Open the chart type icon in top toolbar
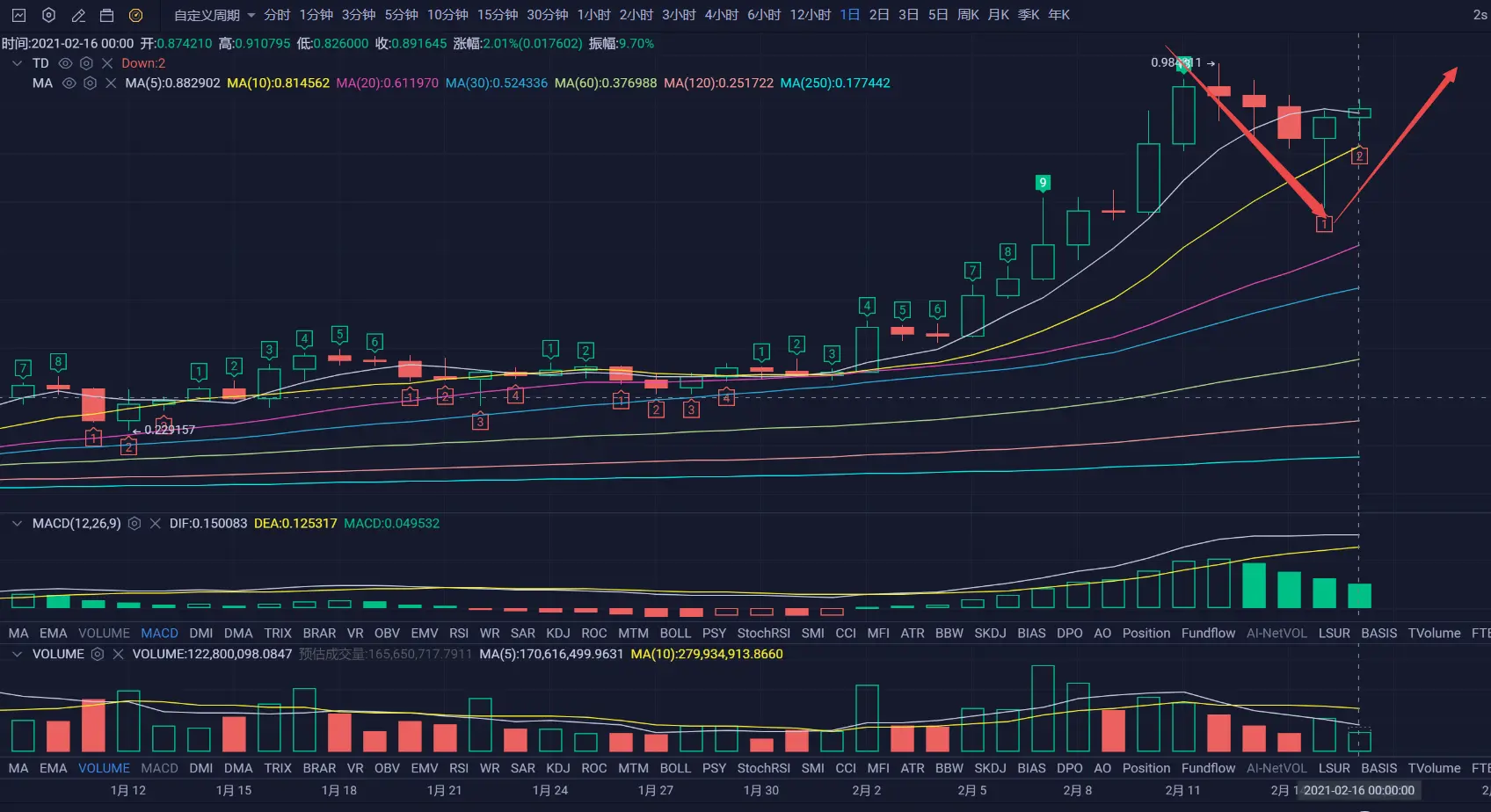Screen dimensions: 1491x812 pyautogui.click(x=19, y=15)
